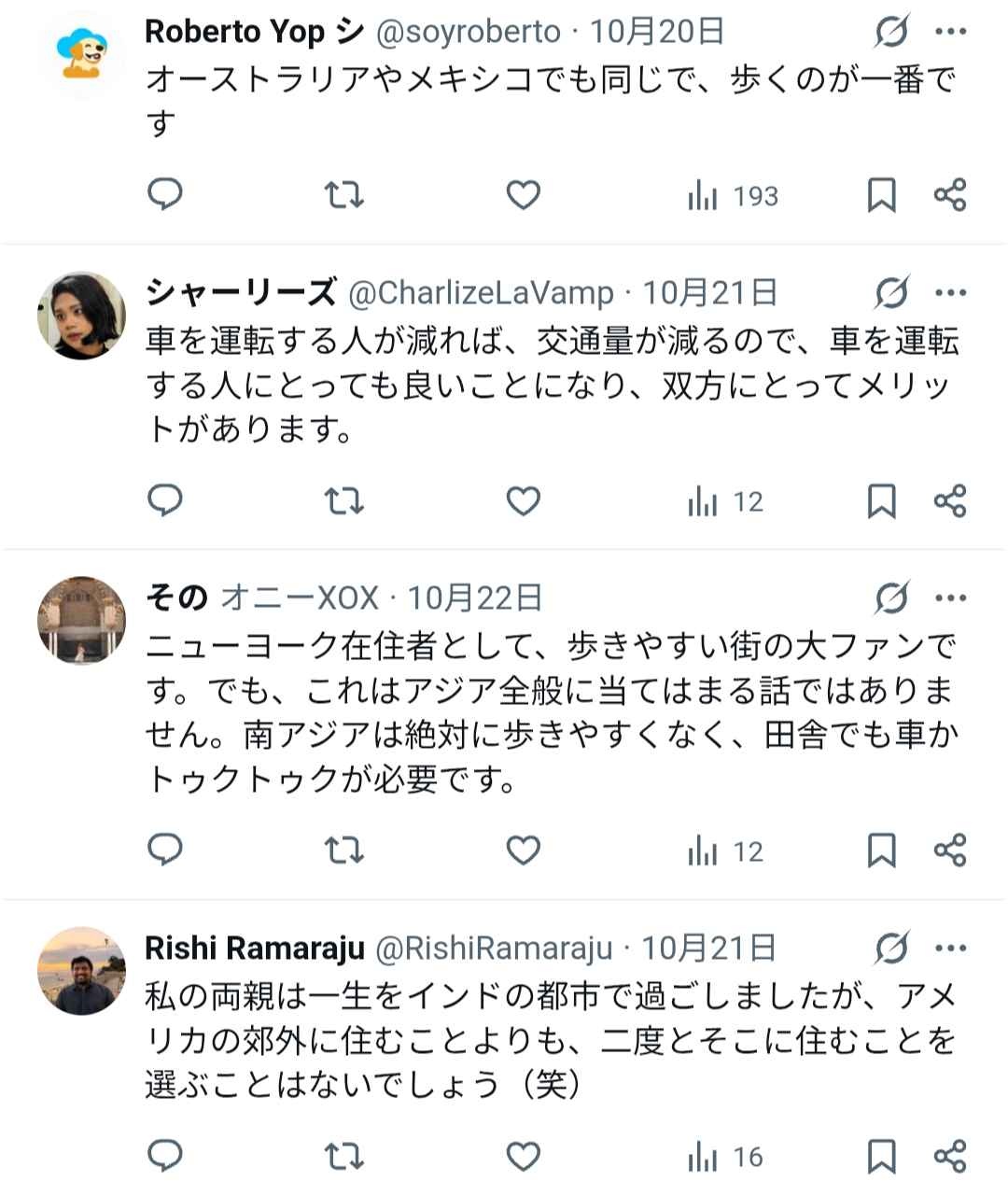Open the more options menu on Rishi Ramaraju's tweet
This screenshot has height=1195, width=1008.
(951, 946)
